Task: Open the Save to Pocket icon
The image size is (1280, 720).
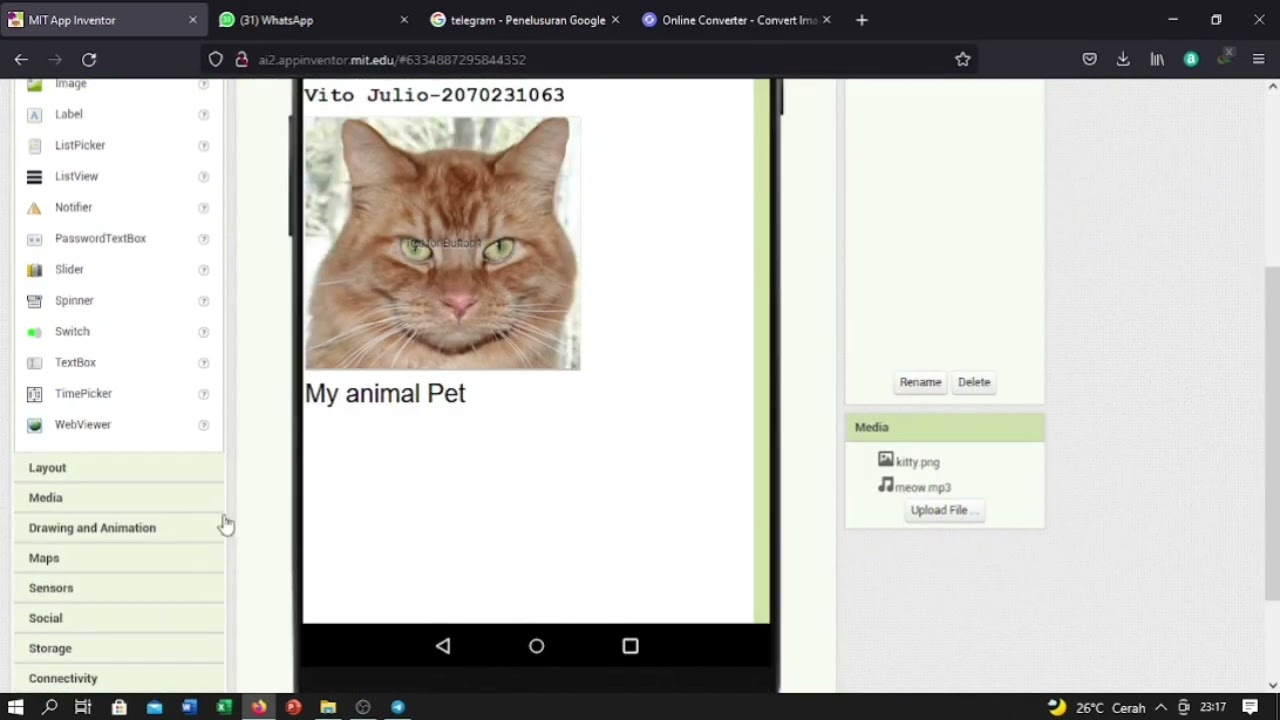Action: point(1089,59)
